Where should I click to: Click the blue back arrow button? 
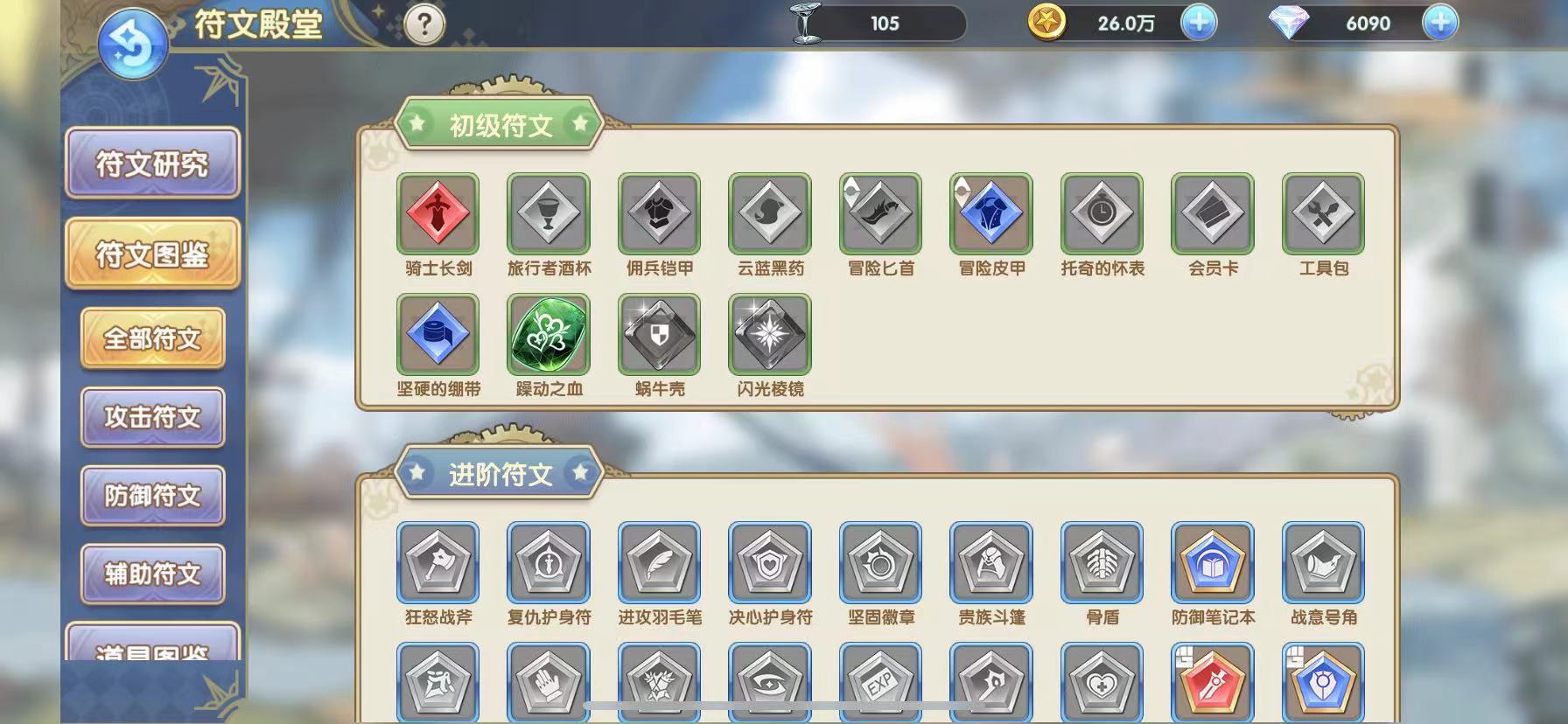pyautogui.click(x=133, y=45)
